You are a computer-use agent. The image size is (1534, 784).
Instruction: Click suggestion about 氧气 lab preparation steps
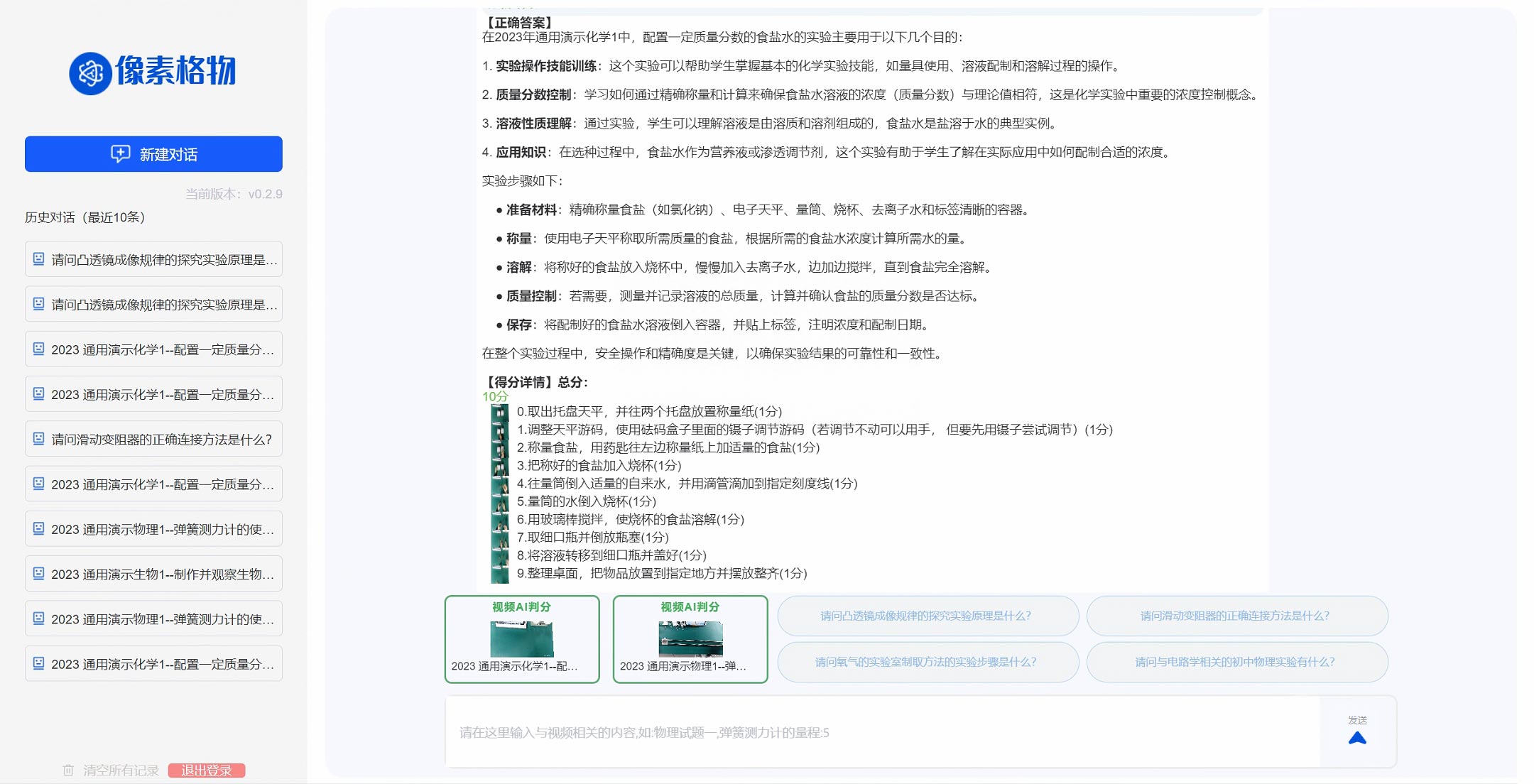tap(927, 662)
